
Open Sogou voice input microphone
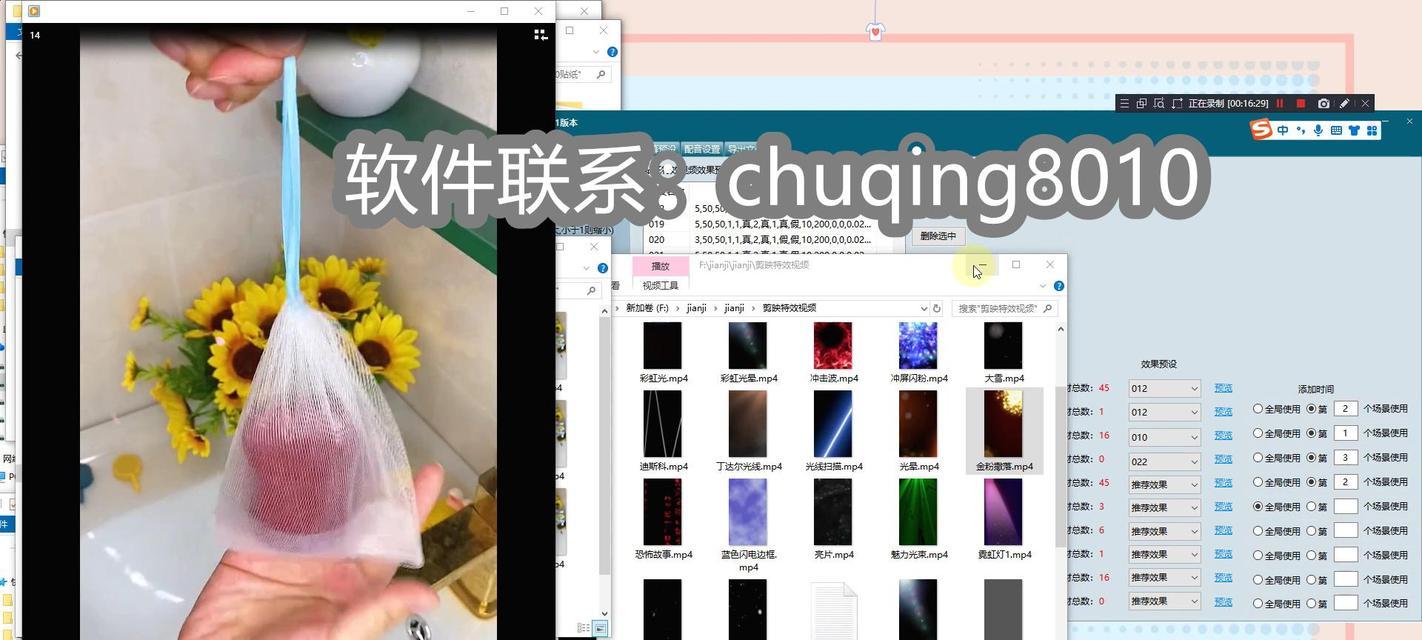1318,130
